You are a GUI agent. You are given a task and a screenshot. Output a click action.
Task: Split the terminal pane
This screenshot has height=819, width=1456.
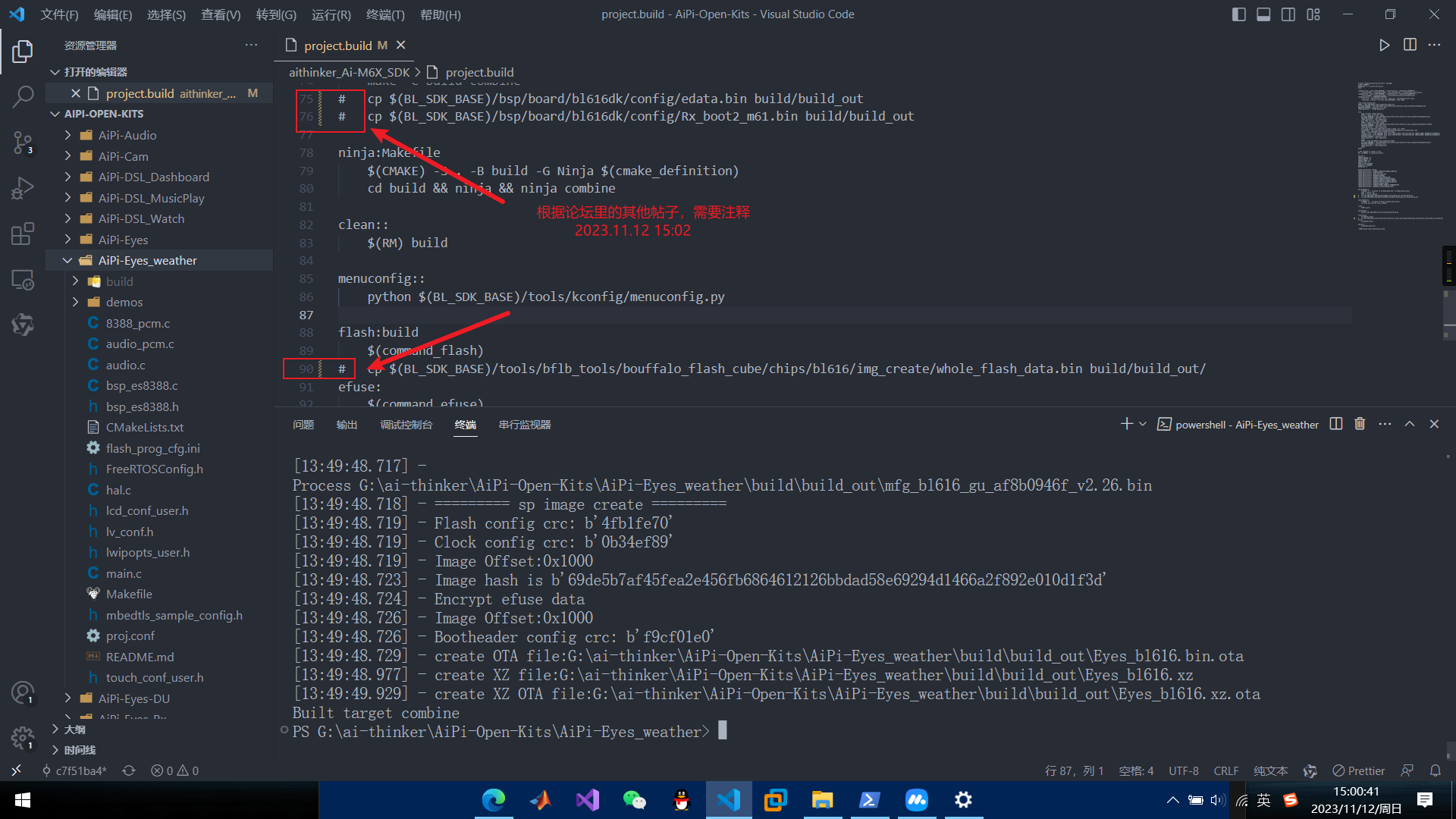pyautogui.click(x=1336, y=424)
